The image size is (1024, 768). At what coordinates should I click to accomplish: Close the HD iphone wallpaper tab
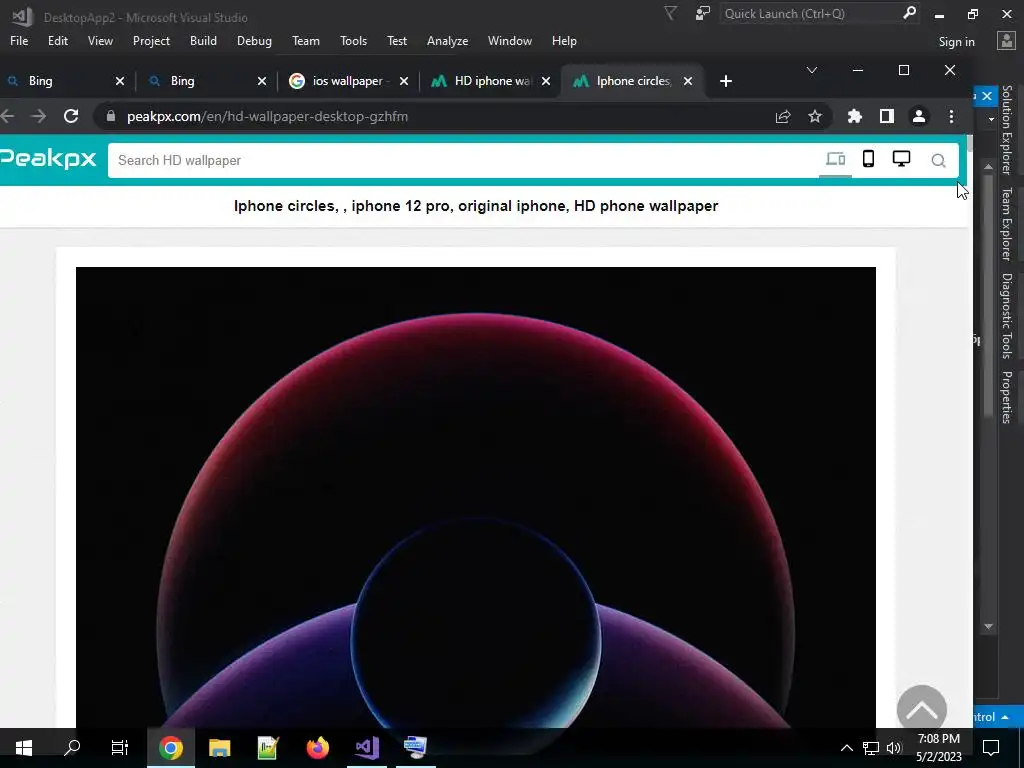pyautogui.click(x=546, y=81)
